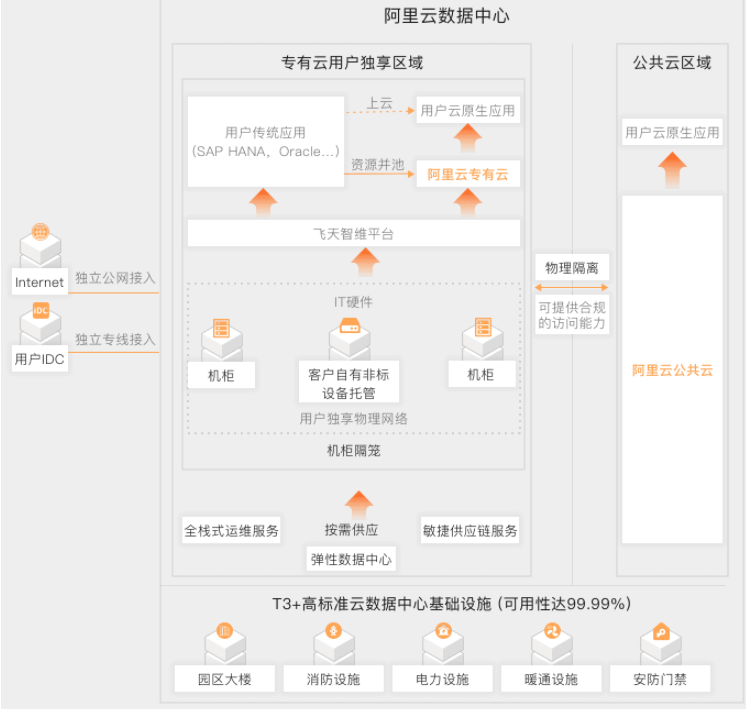
Task: Click the orange 阿里云专有云 box
Action: pyautogui.click(x=468, y=174)
